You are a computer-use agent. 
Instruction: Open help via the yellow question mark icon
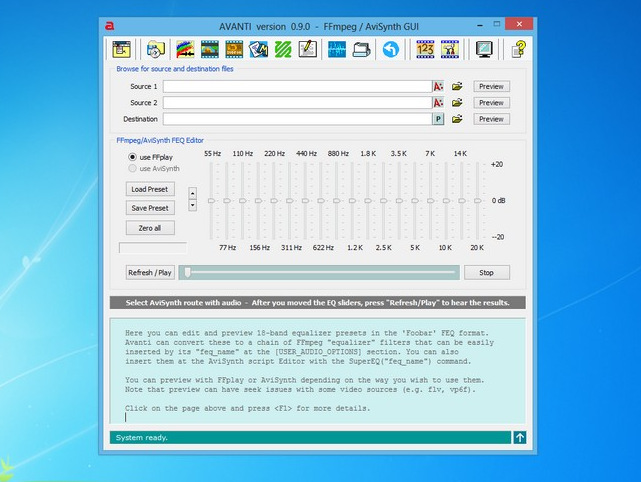pyautogui.click(x=518, y=49)
